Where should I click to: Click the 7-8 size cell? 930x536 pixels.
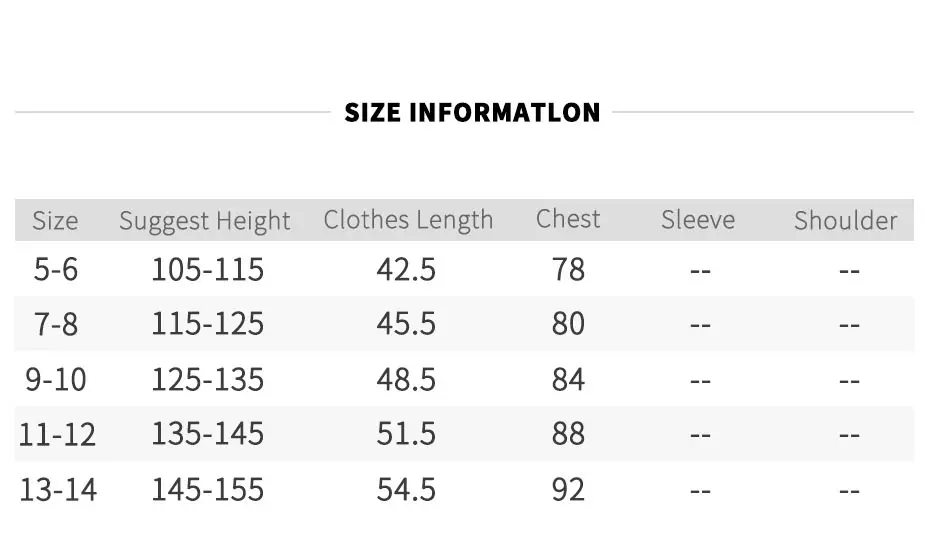tap(56, 324)
